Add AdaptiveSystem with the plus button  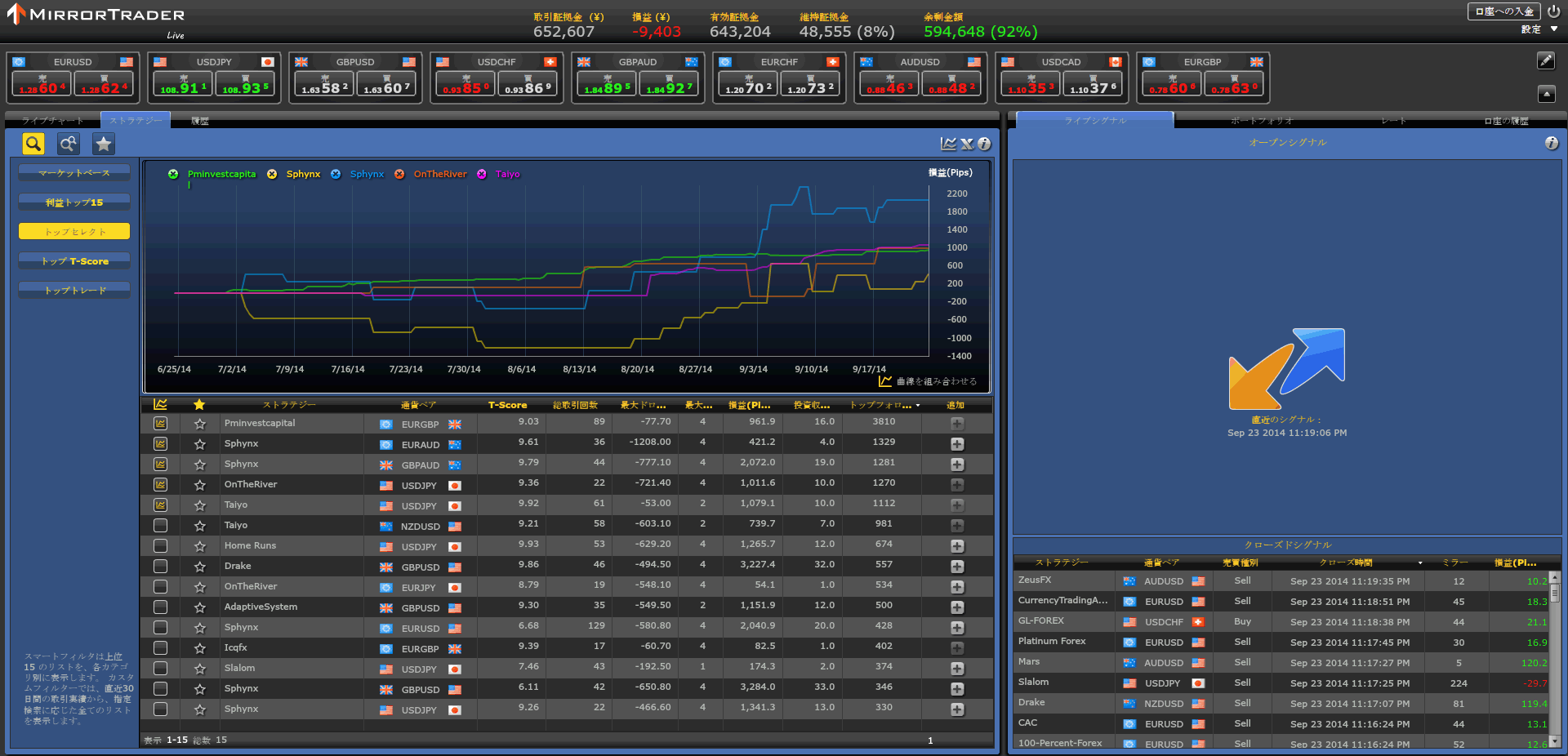click(957, 607)
